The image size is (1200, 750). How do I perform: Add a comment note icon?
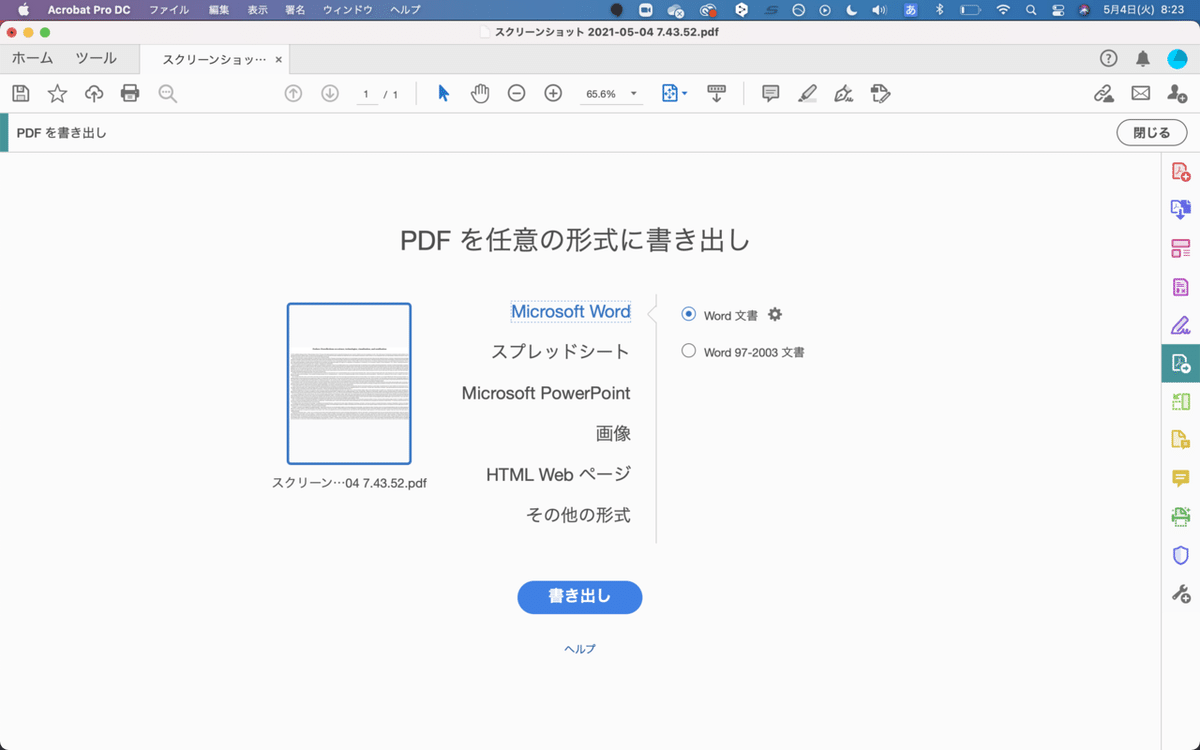771,93
